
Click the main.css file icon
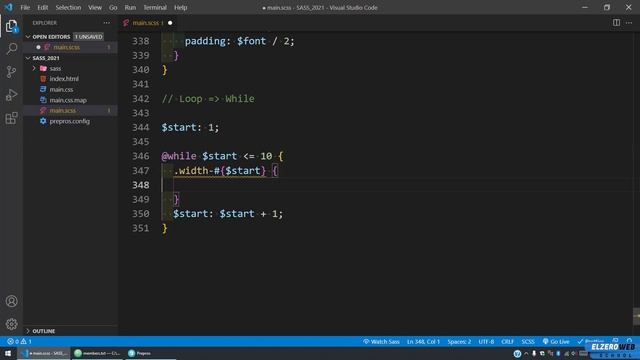pos(43,89)
